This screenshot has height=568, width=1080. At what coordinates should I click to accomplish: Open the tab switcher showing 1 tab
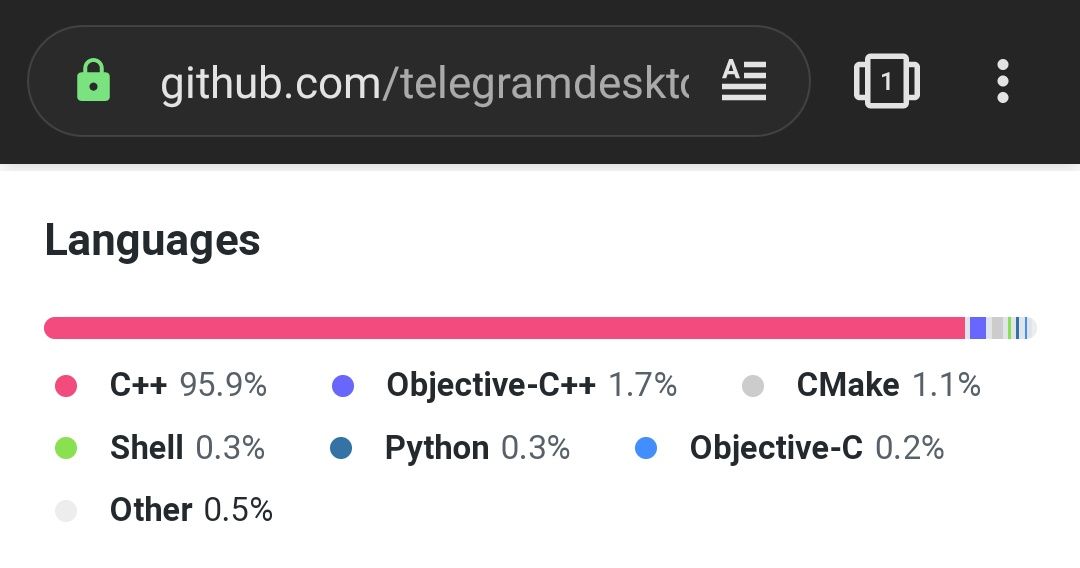click(886, 81)
